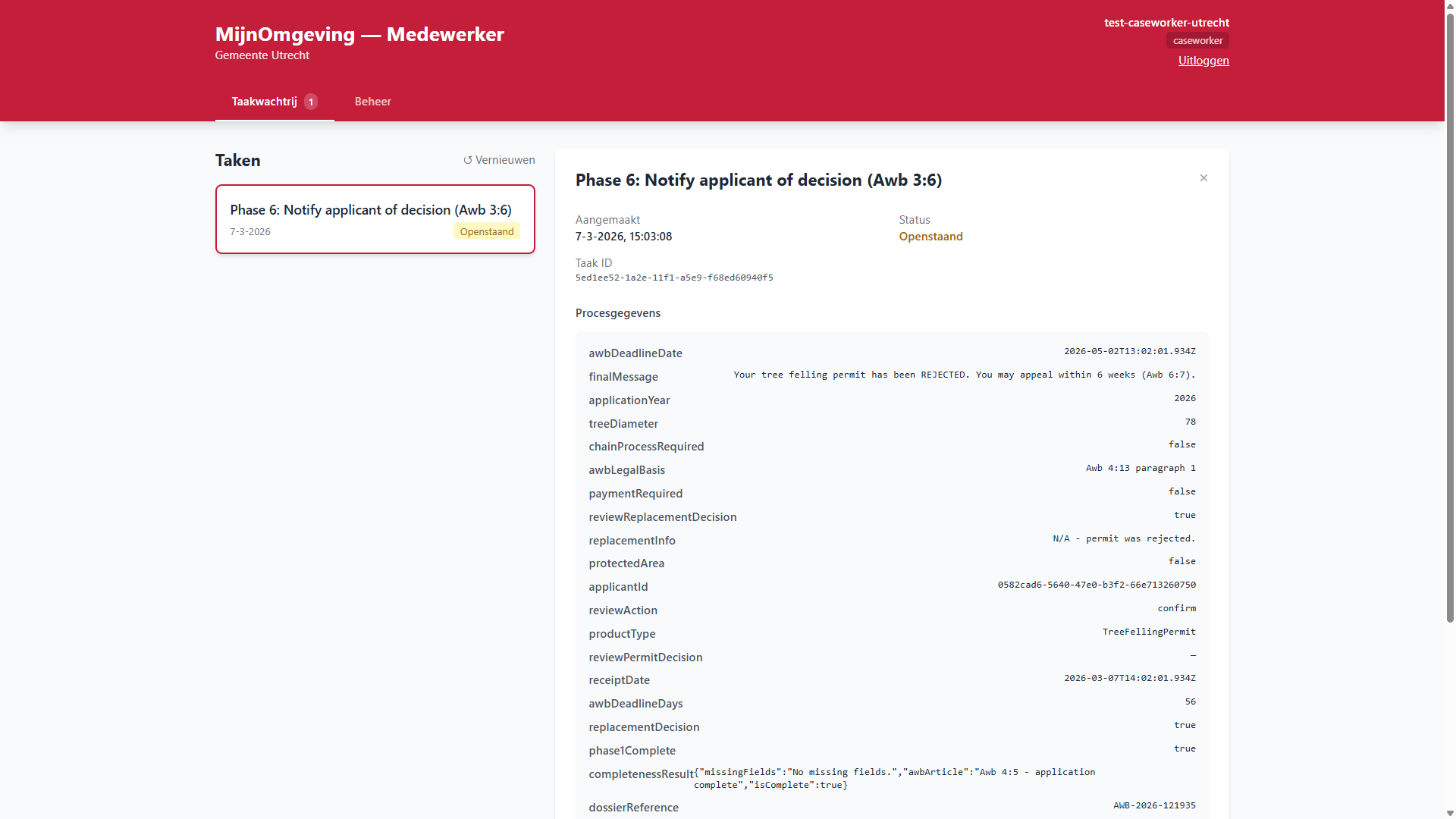Select the completenessResult JSON value
This screenshot has width=1456, height=819.
[x=895, y=778]
